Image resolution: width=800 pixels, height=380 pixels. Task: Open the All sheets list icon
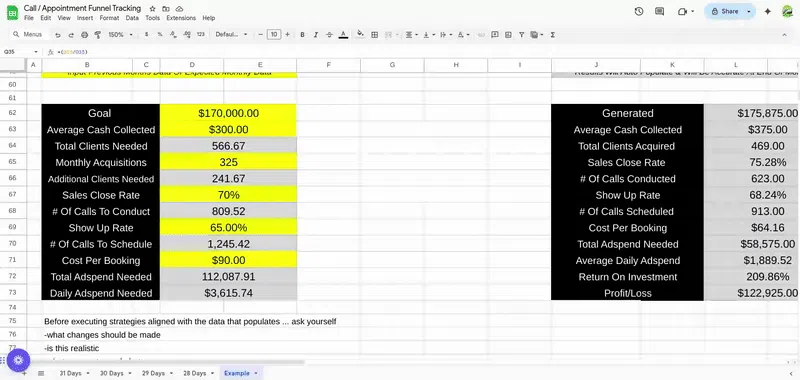pos(41,373)
